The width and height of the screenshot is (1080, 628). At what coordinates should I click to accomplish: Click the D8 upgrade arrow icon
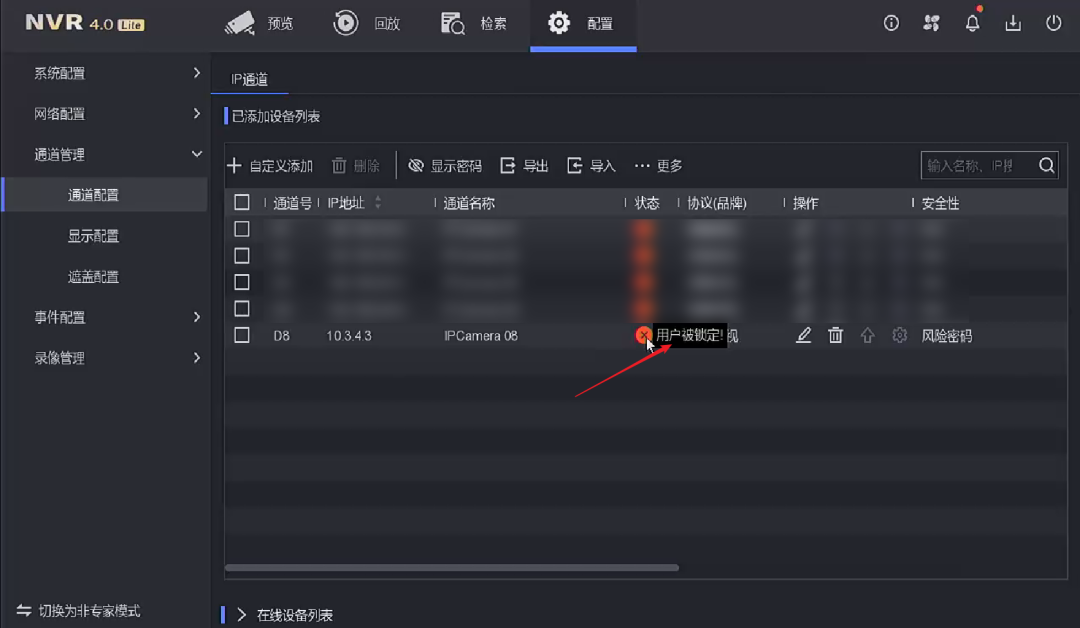(x=867, y=335)
